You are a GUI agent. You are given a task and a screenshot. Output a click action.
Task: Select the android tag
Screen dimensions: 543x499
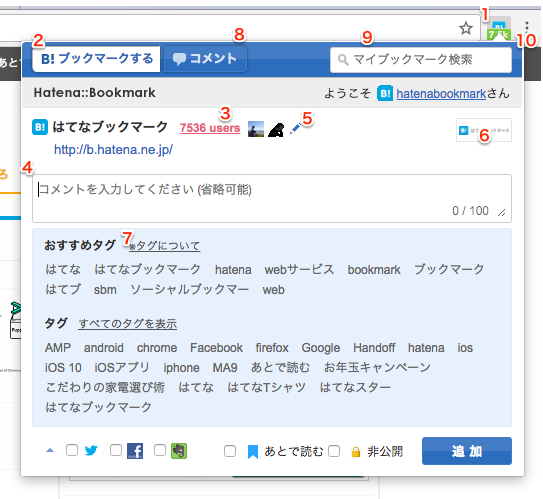pos(104,348)
